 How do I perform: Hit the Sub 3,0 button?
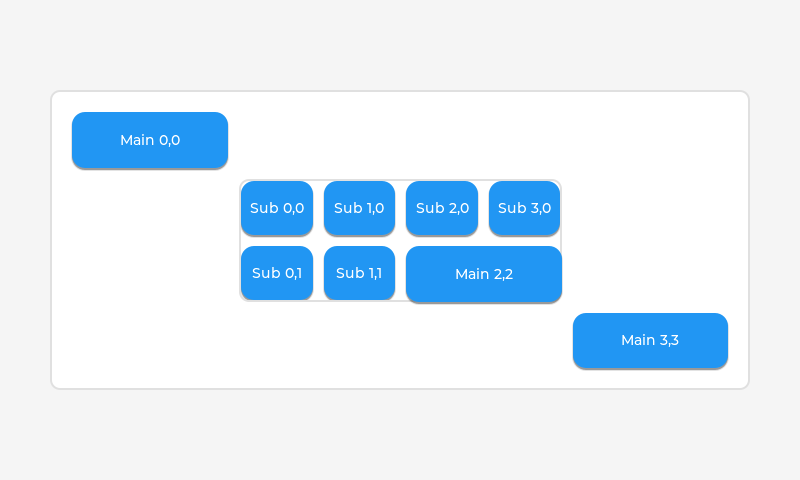pyautogui.click(x=524, y=208)
